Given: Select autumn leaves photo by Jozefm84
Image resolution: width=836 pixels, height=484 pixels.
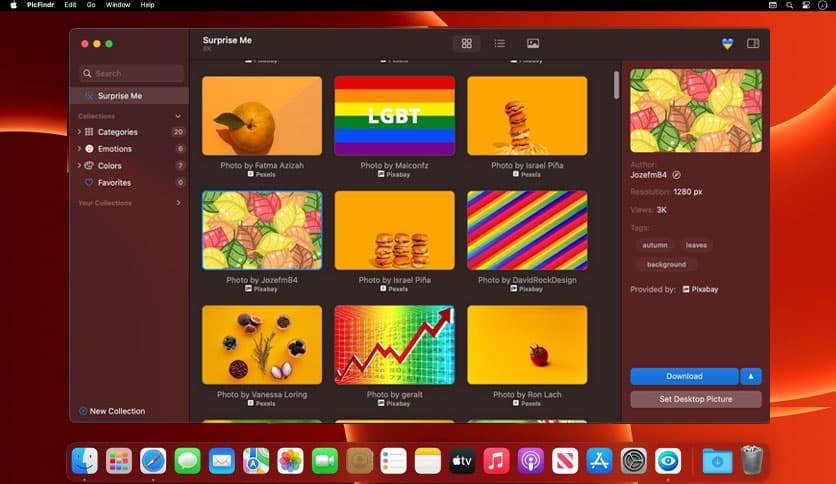Looking at the screenshot, I should pos(262,230).
